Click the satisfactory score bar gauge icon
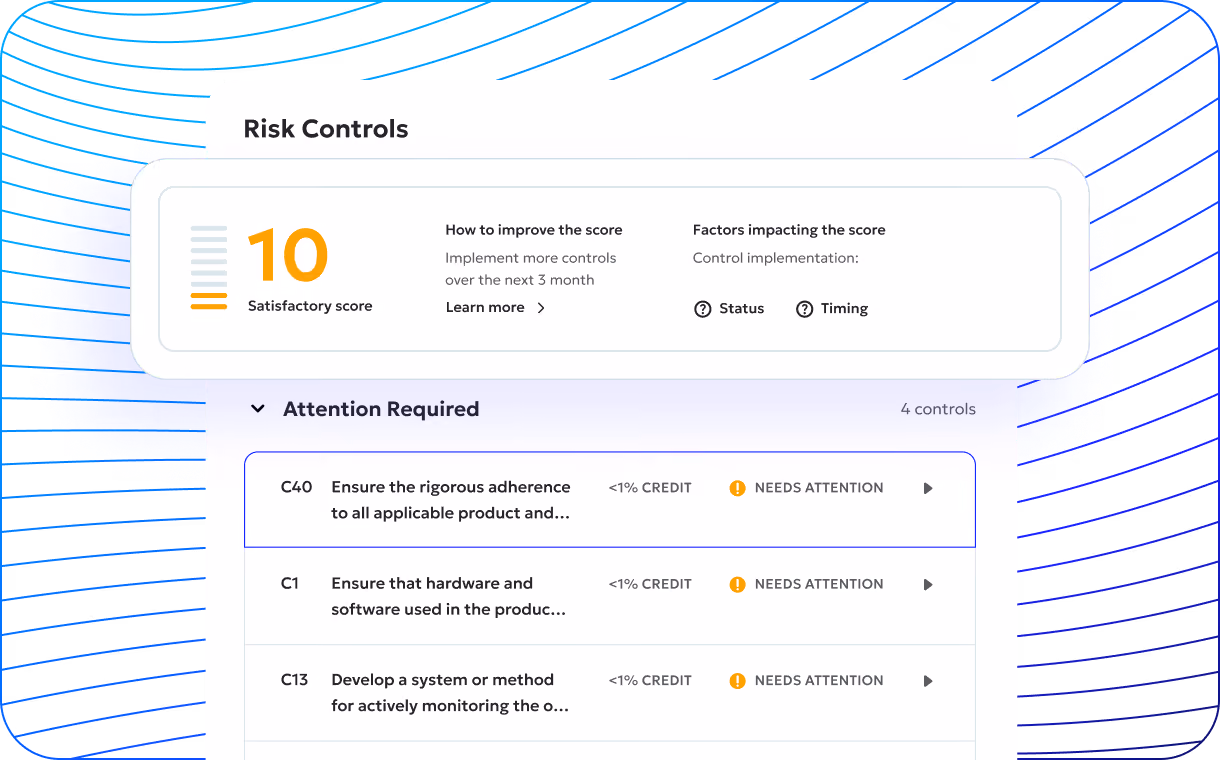Image resolution: width=1220 pixels, height=760 pixels. 209,268
